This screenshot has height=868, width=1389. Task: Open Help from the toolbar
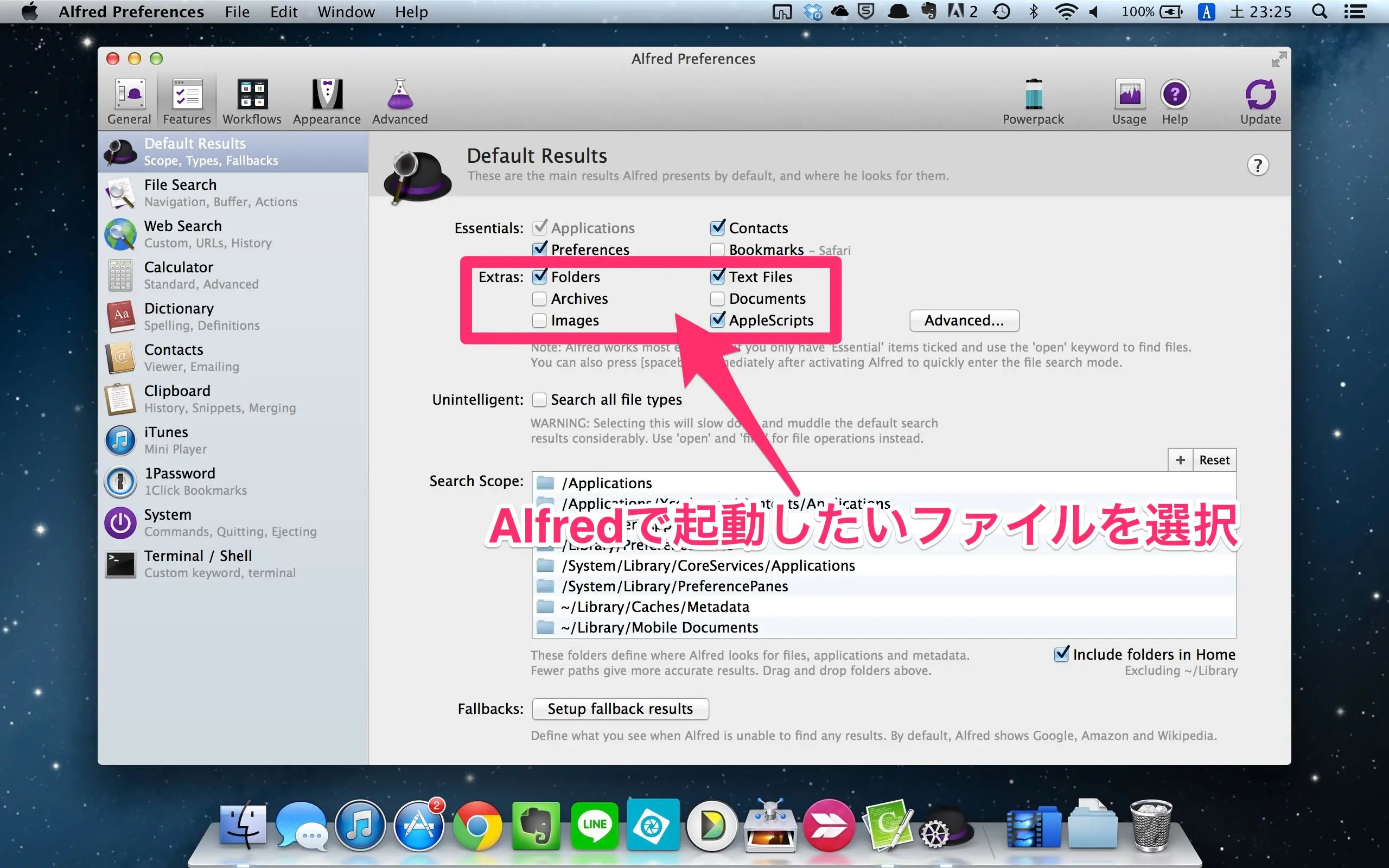(1175, 102)
